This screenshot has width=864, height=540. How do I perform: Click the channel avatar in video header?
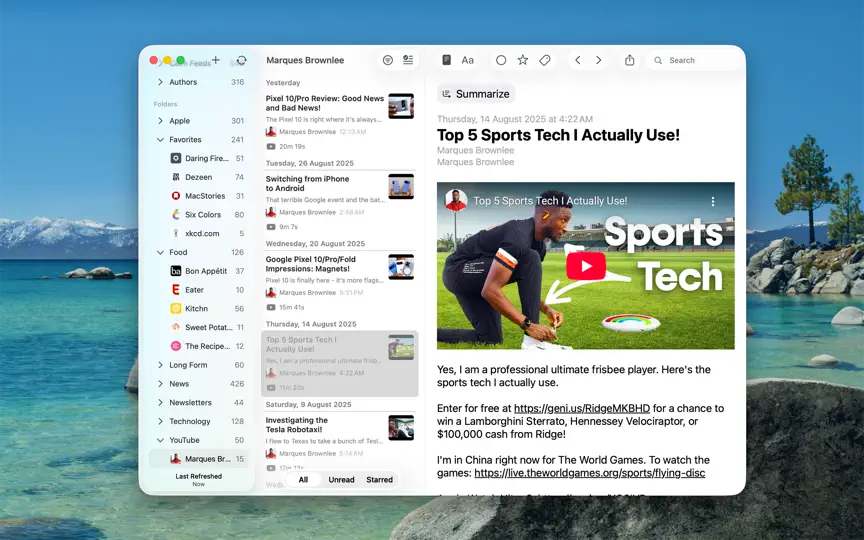point(456,201)
